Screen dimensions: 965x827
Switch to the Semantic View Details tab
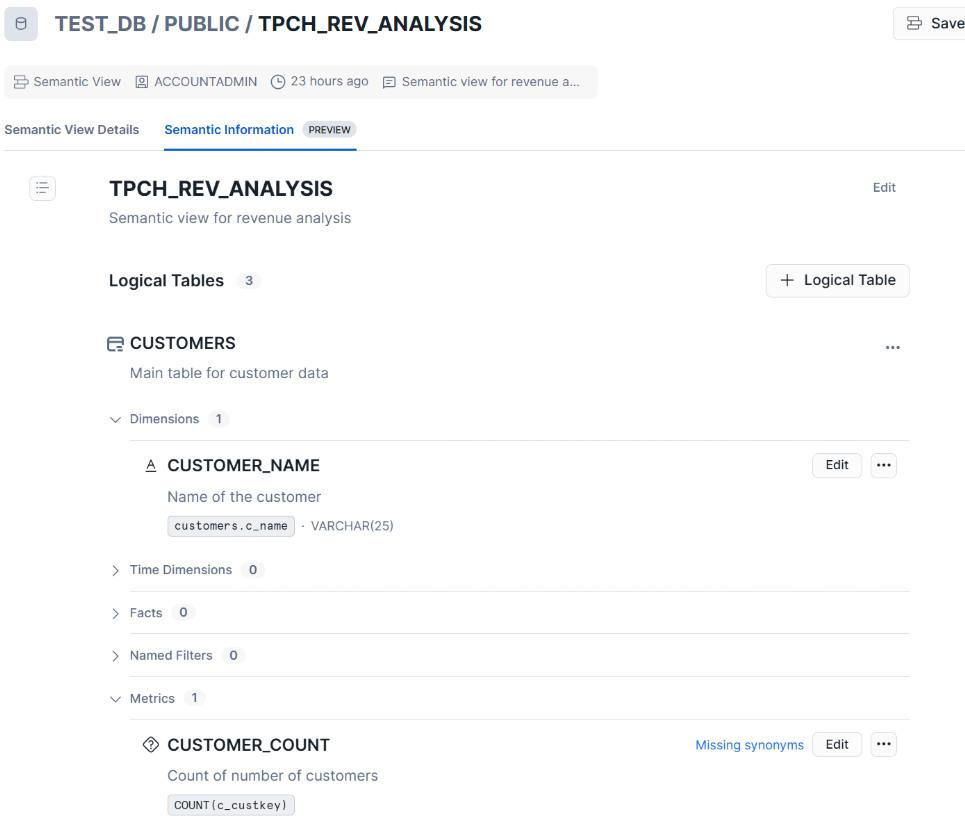[x=72, y=130]
